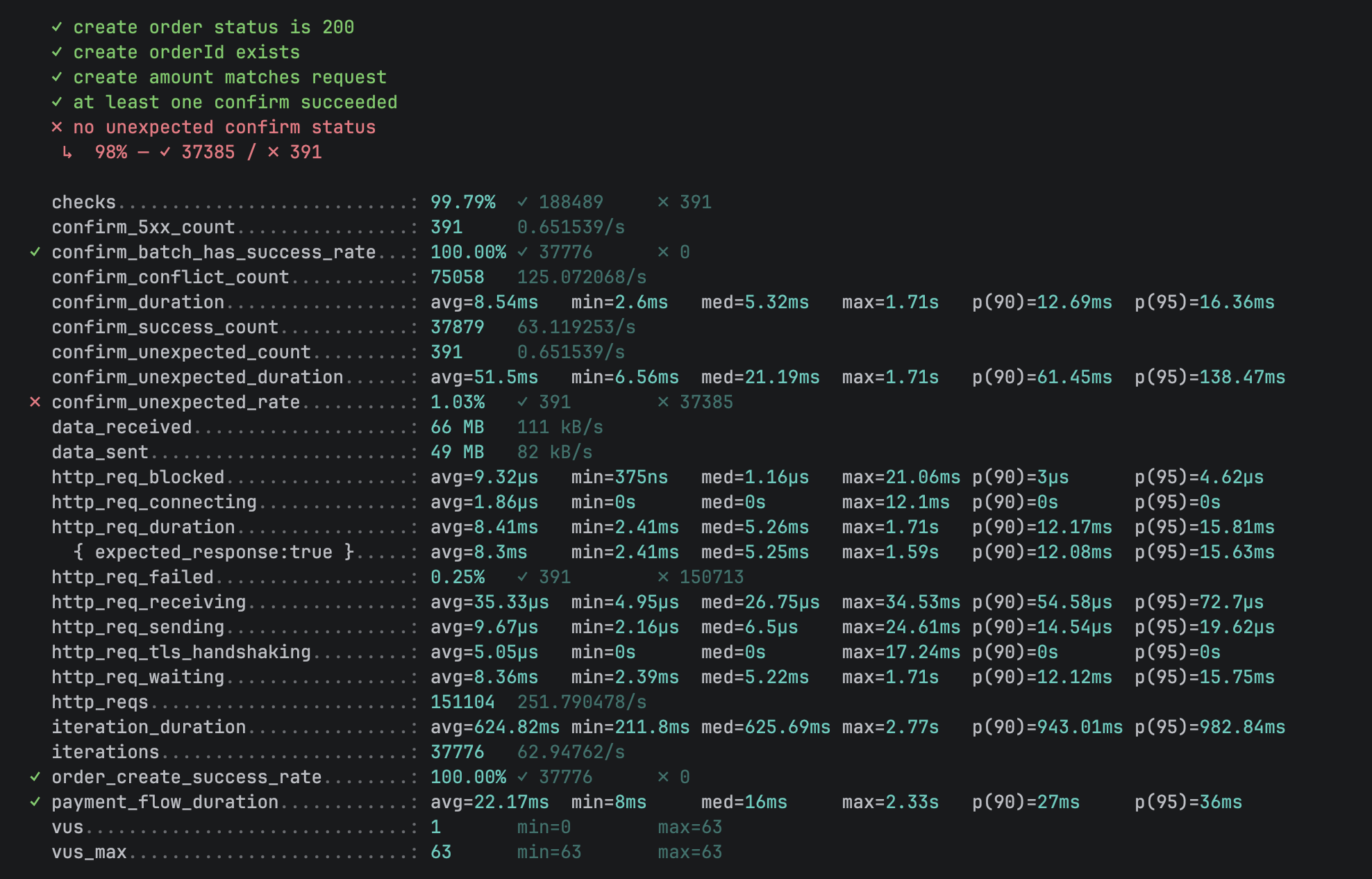
Task: Click checkmark beside at least one confirm succeeded
Action: (57, 102)
